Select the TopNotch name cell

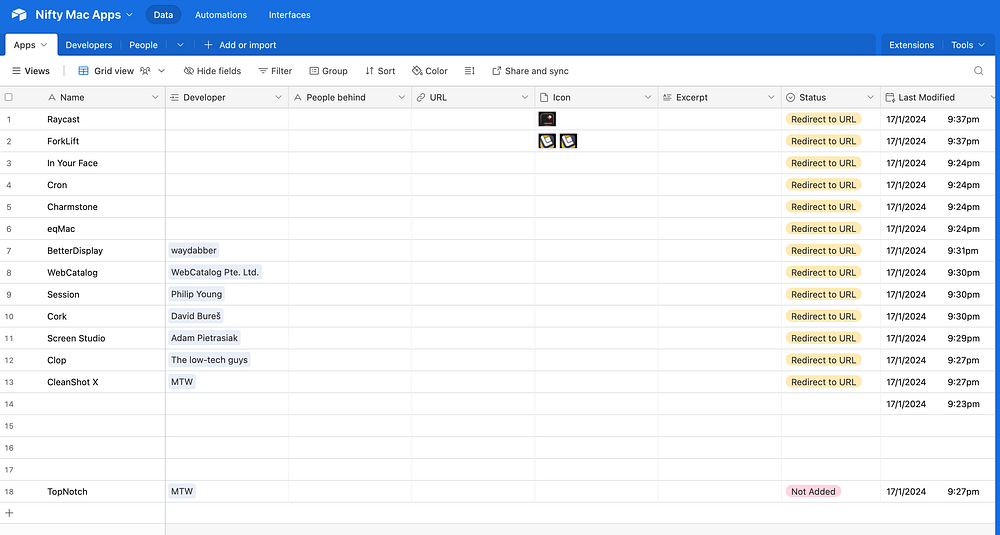pyautogui.click(x=83, y=492)
